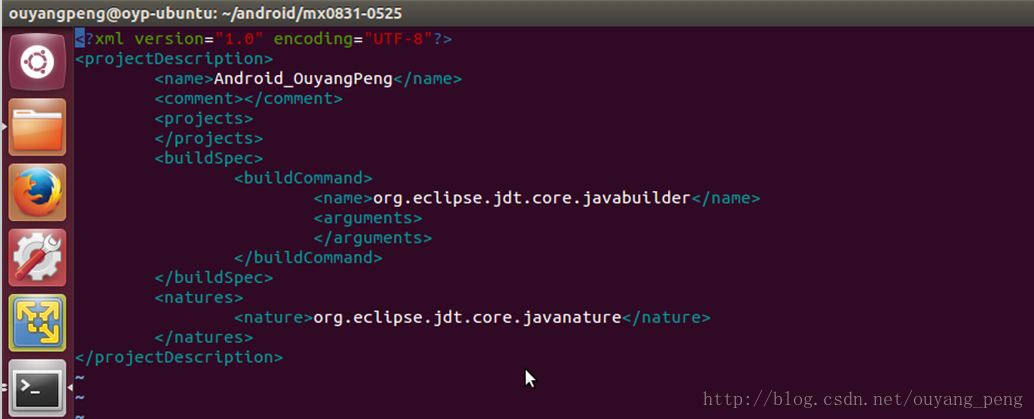Click the closing </buildCommand> tag
The image size is (1034, 419).
[308, 257]
